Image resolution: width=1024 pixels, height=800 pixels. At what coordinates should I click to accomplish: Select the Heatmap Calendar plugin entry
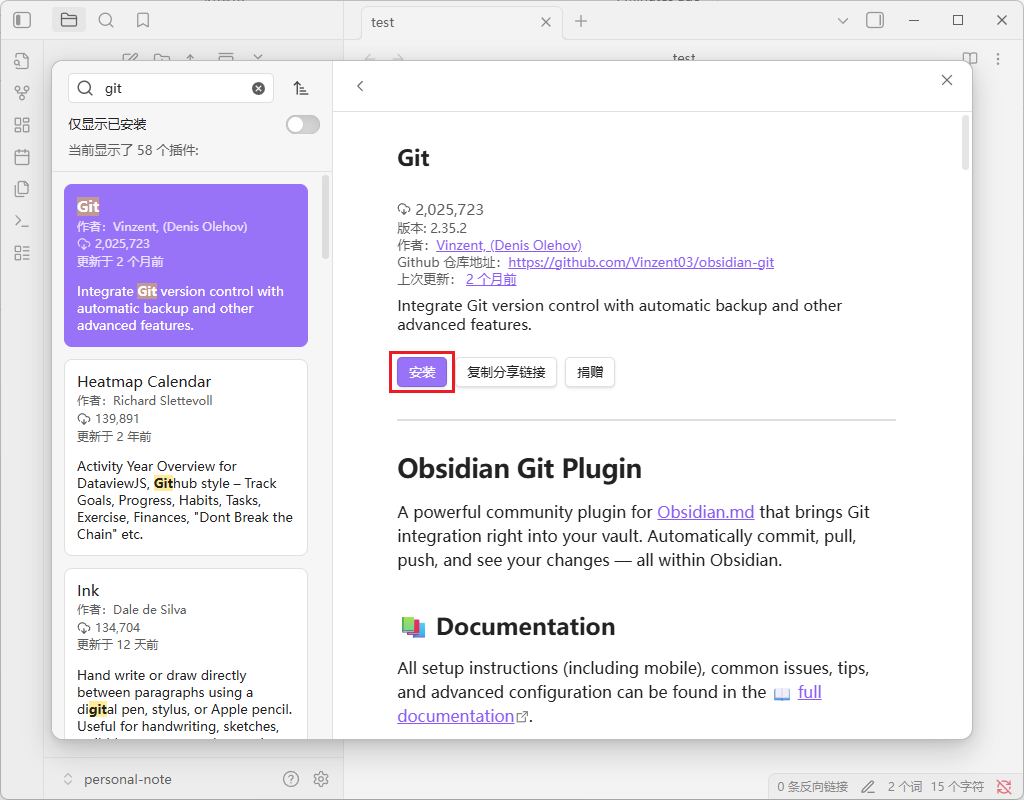[185, 457]
